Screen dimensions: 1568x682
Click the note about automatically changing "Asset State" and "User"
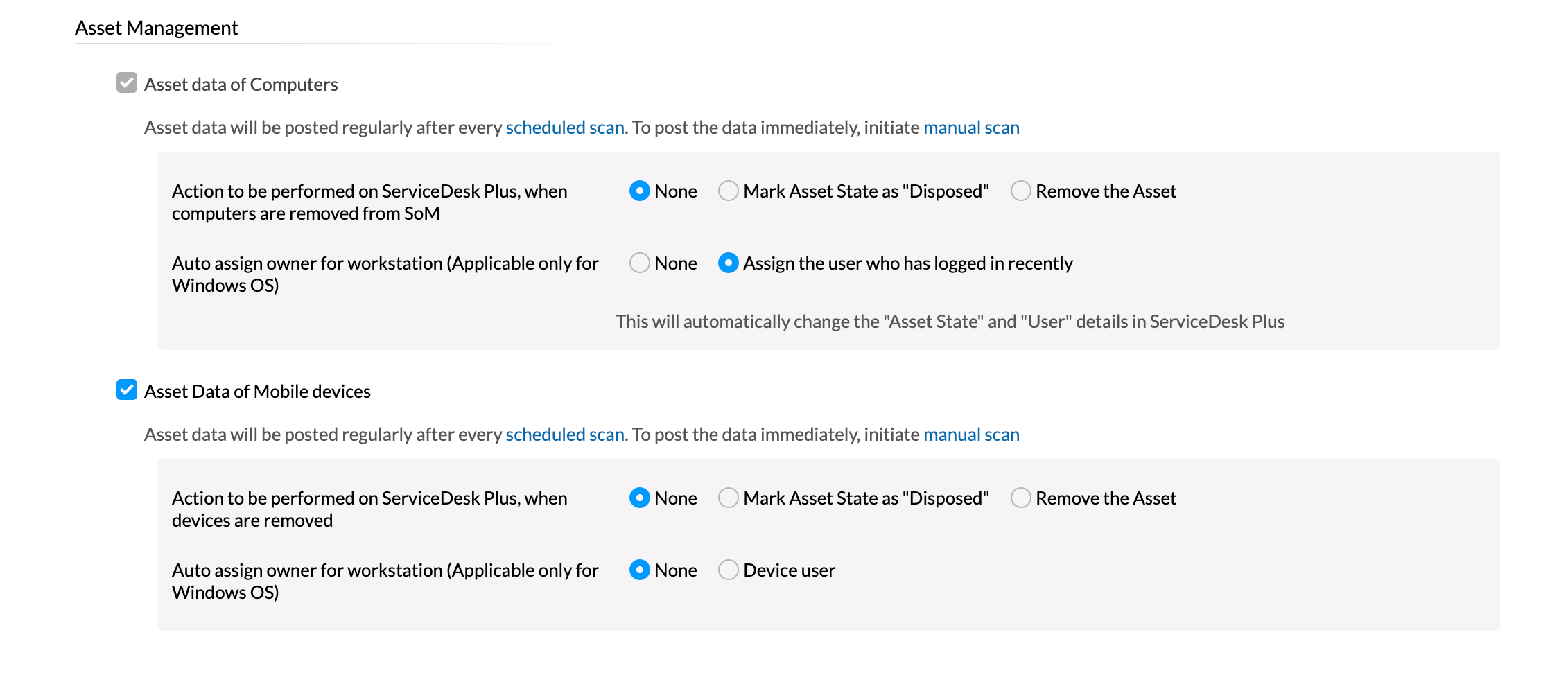click(950, 322)
